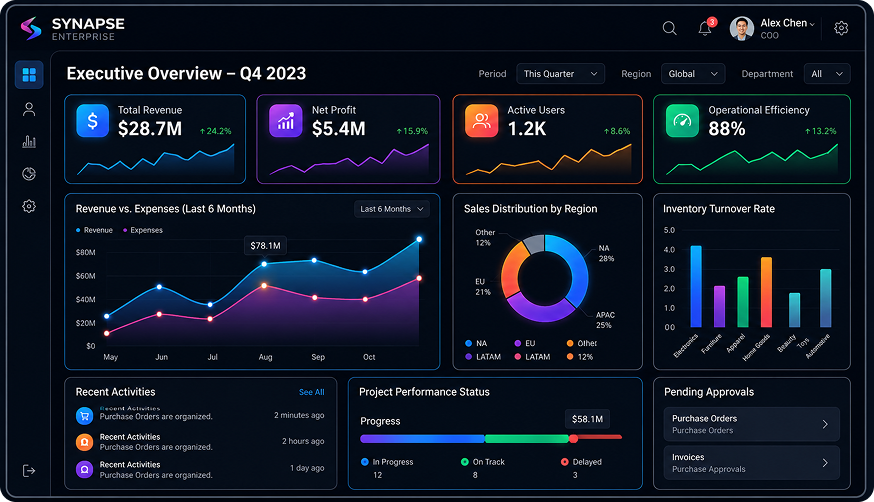Toggle the NA legend item
874x502 pixels.
click(476, 343)
